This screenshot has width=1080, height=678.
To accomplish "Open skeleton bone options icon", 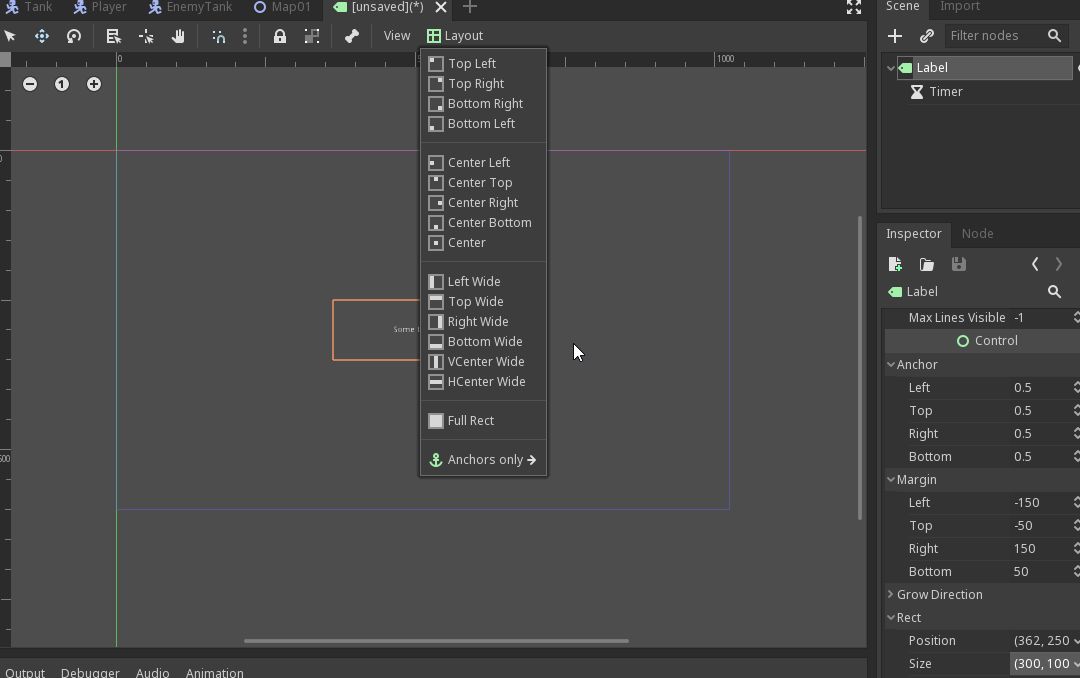I will 352,36.
